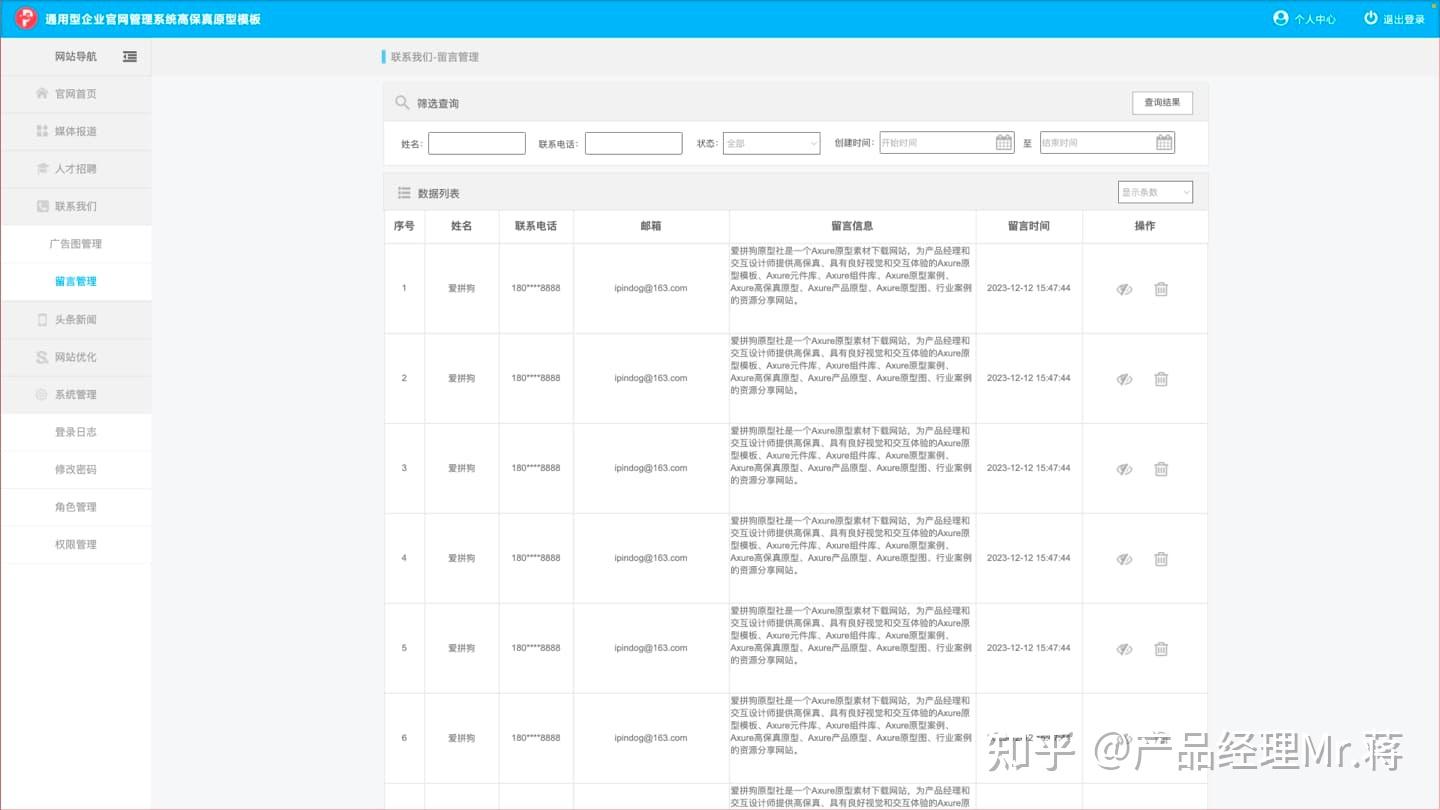Toggle the visibility eye icon in row 1

coord(1124,289)
